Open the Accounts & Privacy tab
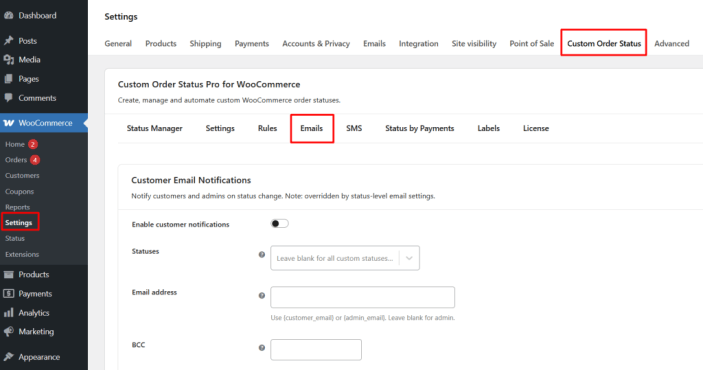703x370 pixels. 316,44
